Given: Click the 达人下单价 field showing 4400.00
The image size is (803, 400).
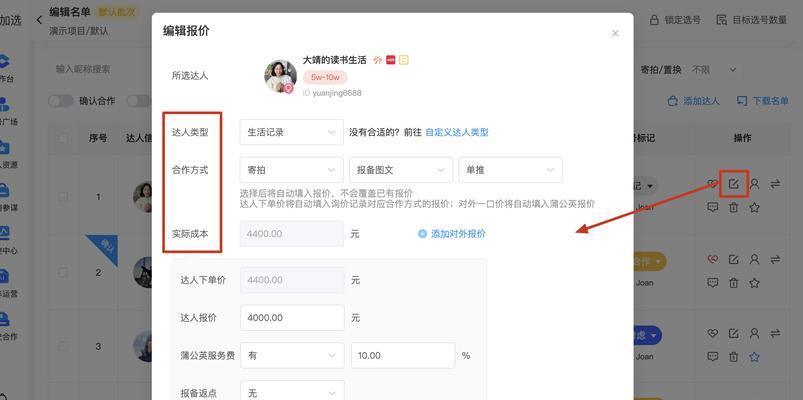Looking at the screenshot, I should click(292, 280).
